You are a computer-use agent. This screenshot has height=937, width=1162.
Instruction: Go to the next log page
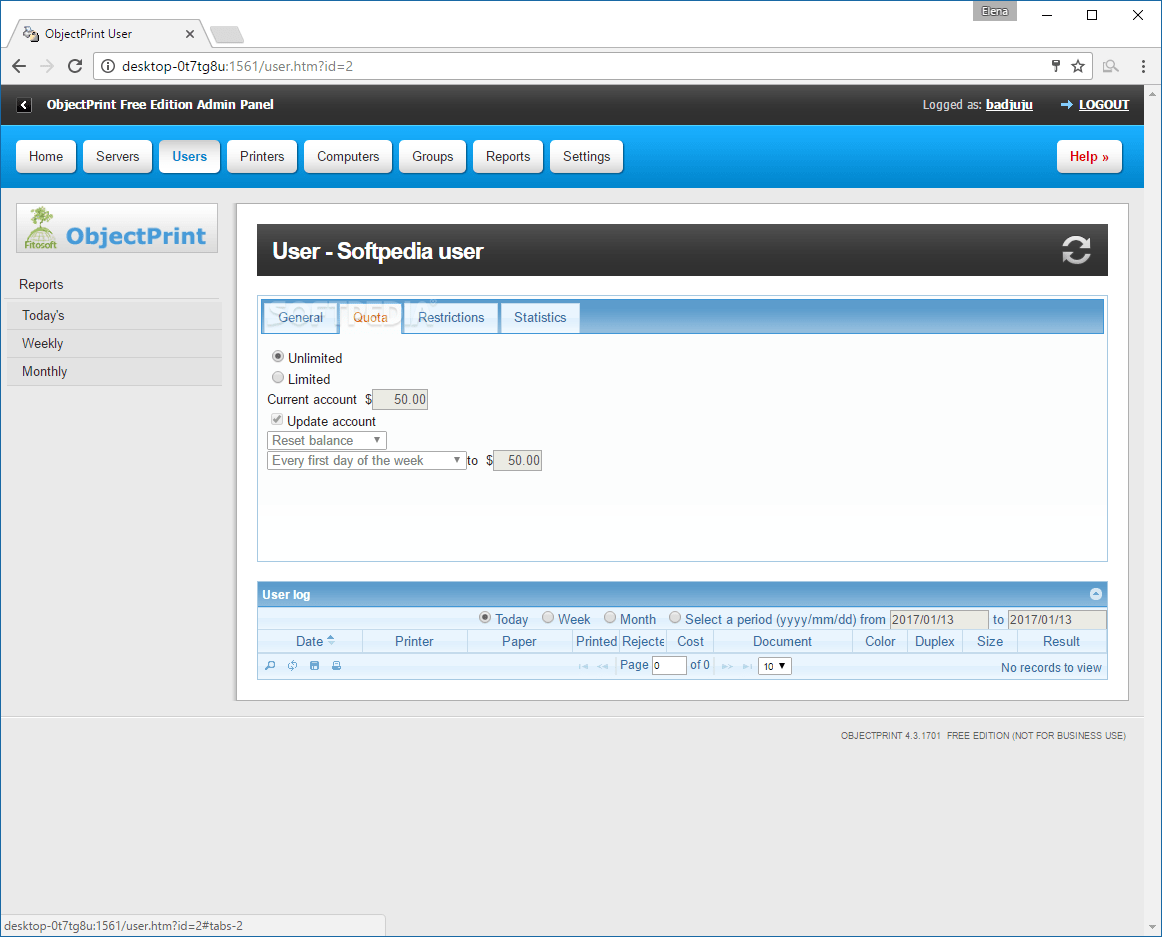pos(727,666)
